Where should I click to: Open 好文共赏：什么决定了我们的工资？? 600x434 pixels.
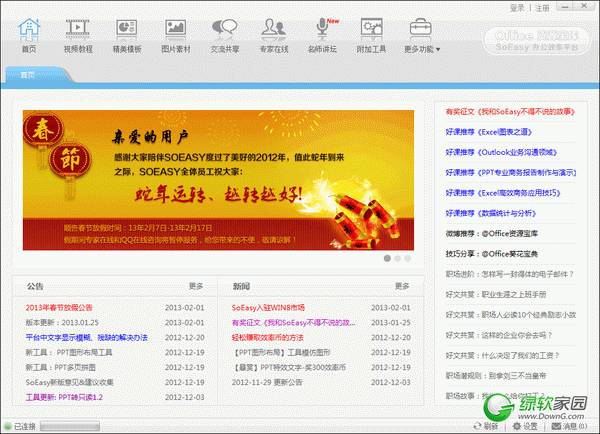coord(502,355)
